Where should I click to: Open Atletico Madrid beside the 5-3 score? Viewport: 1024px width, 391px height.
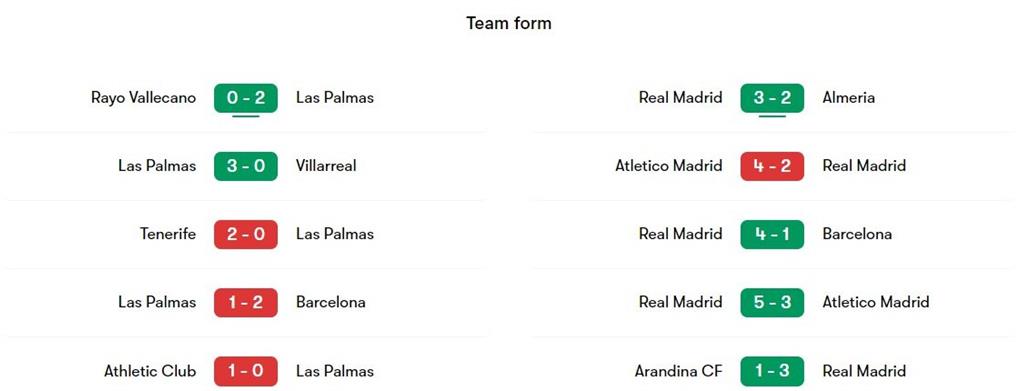tap(876, 302)
